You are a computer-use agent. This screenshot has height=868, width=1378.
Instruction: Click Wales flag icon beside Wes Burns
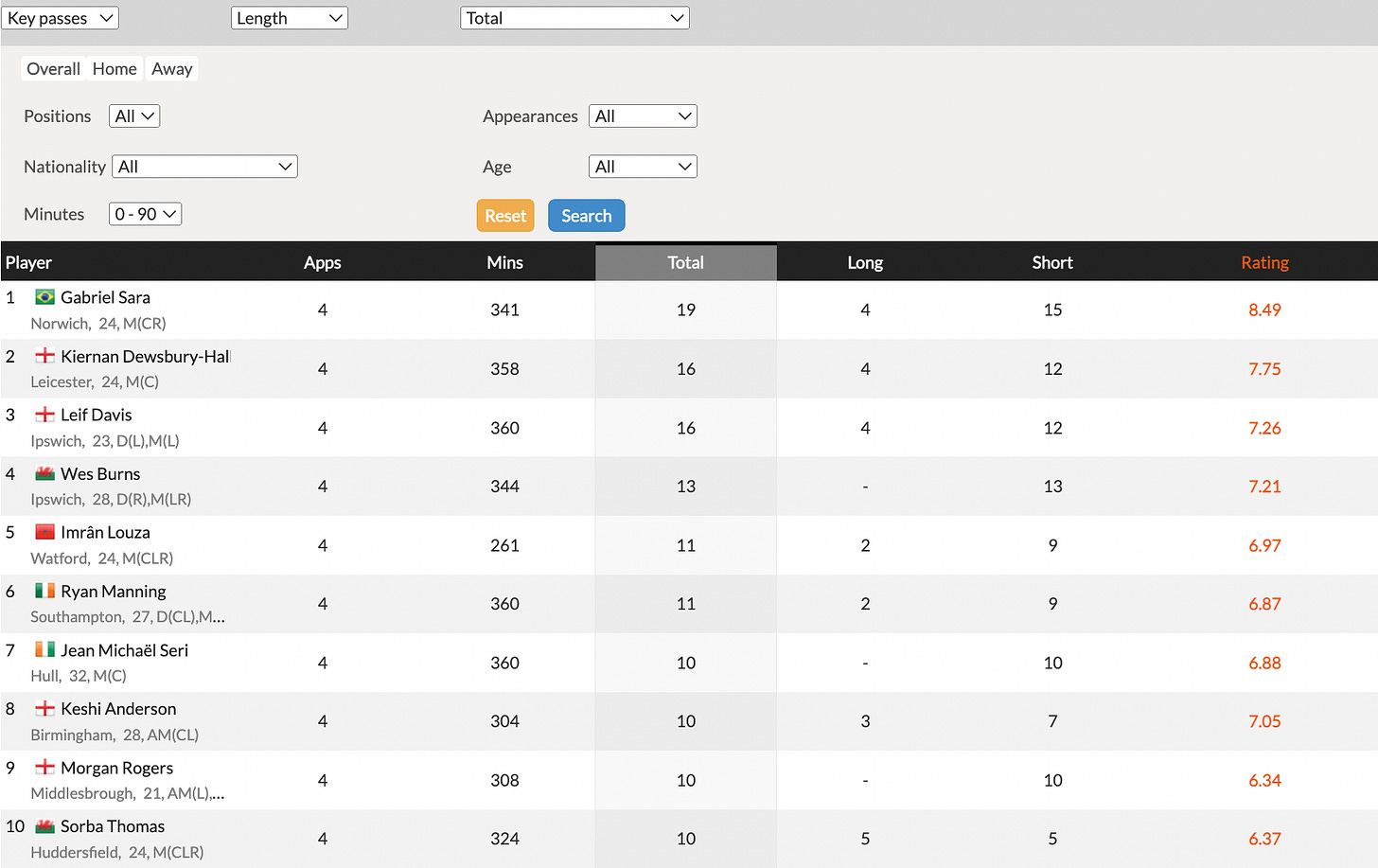tap(44, 473)
